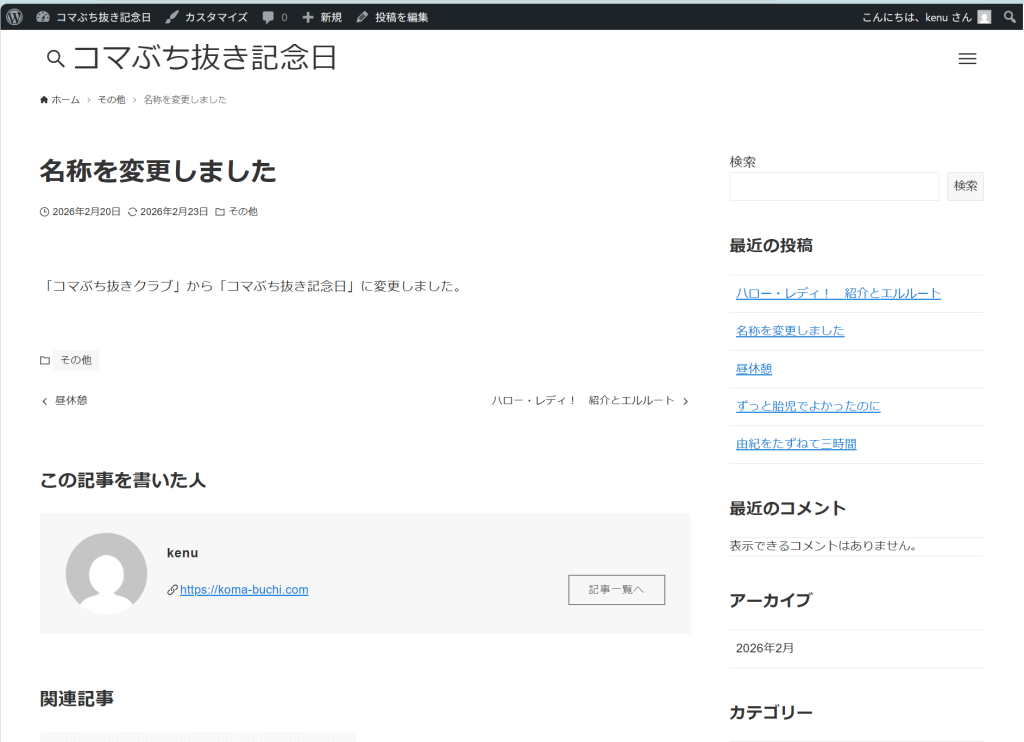Viewport: 1024px width, 742px height.
Task: Open the hamburger menu icon
Action: [967, 59]
